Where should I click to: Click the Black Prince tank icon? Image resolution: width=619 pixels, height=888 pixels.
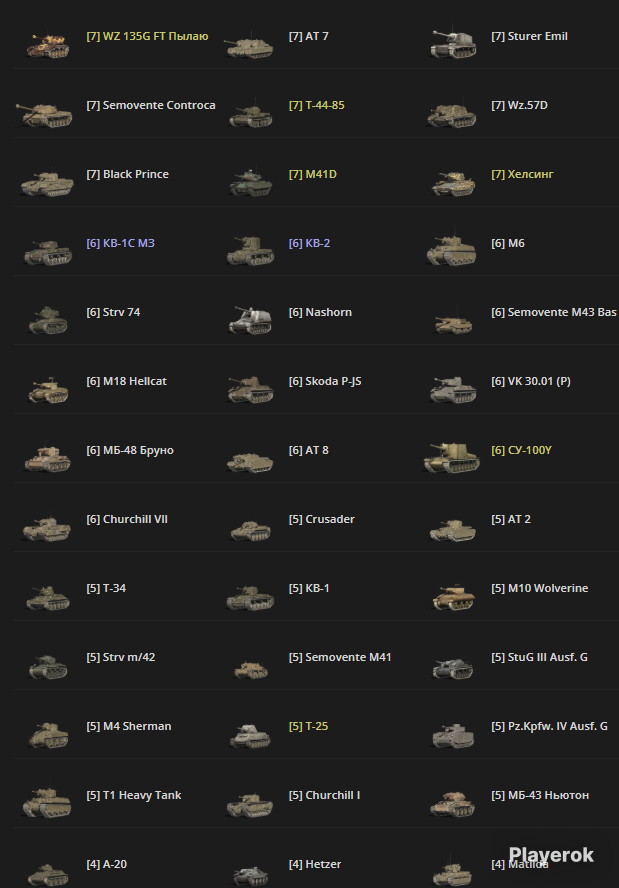click(47, 183)
